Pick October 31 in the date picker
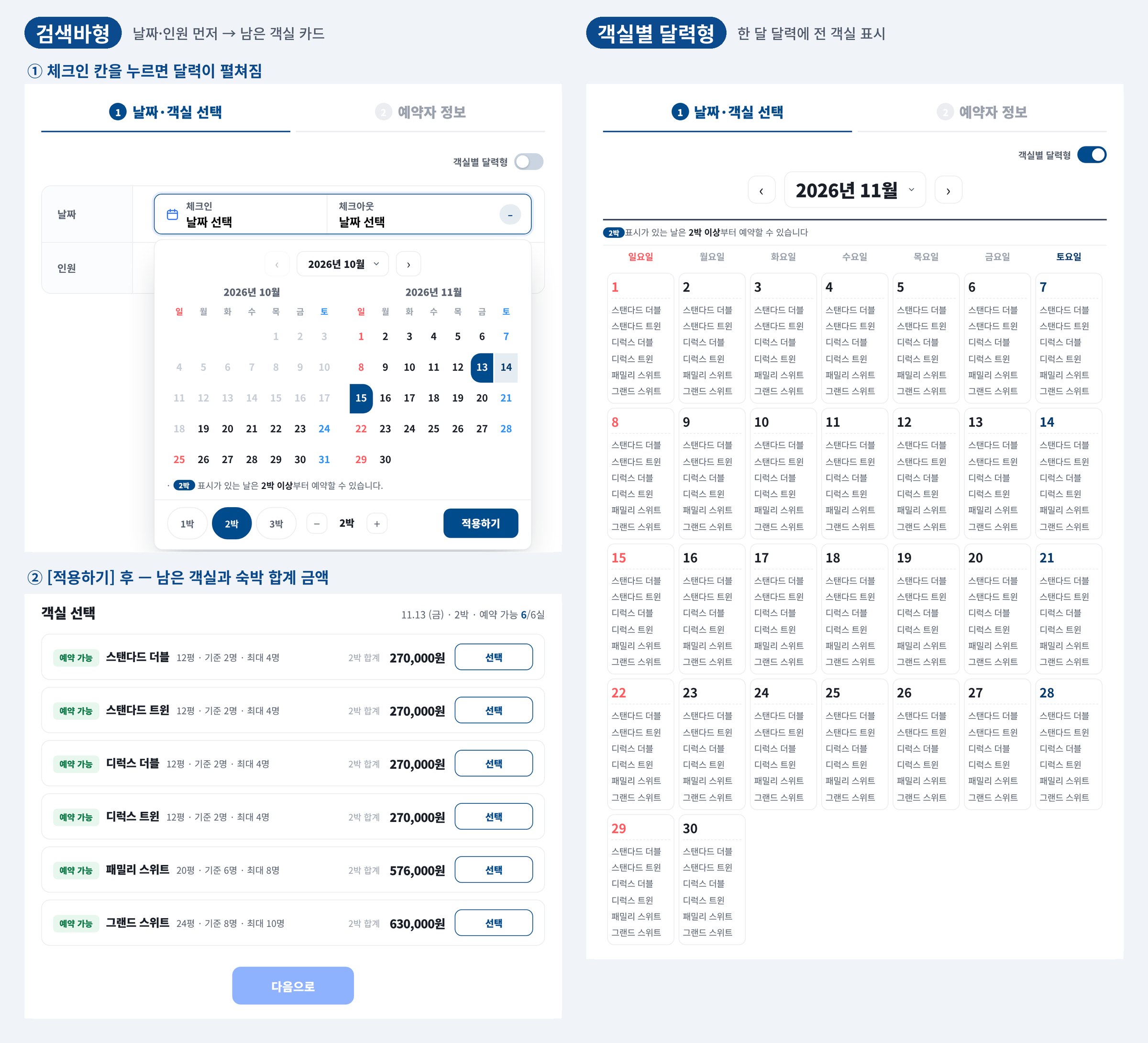Image resolution: width=1148 pixels, height=1043 pixels. (x=324, y=460)
